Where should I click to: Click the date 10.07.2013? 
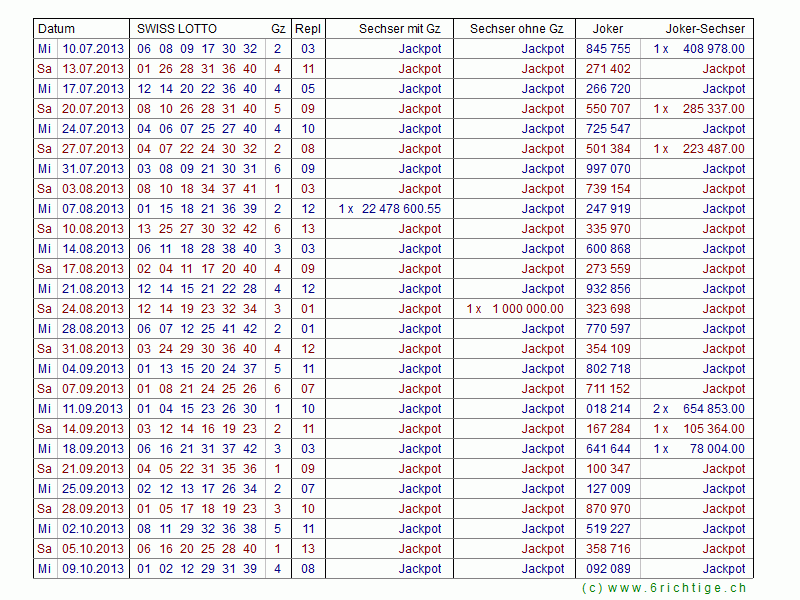[x=92, y=49]
